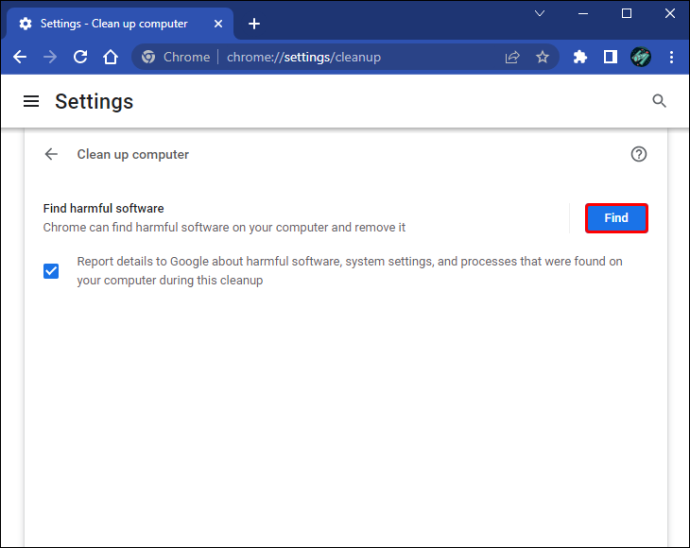690x548 pixels.
Task: Go back from Clean up computer
Action: coord(51,154)
